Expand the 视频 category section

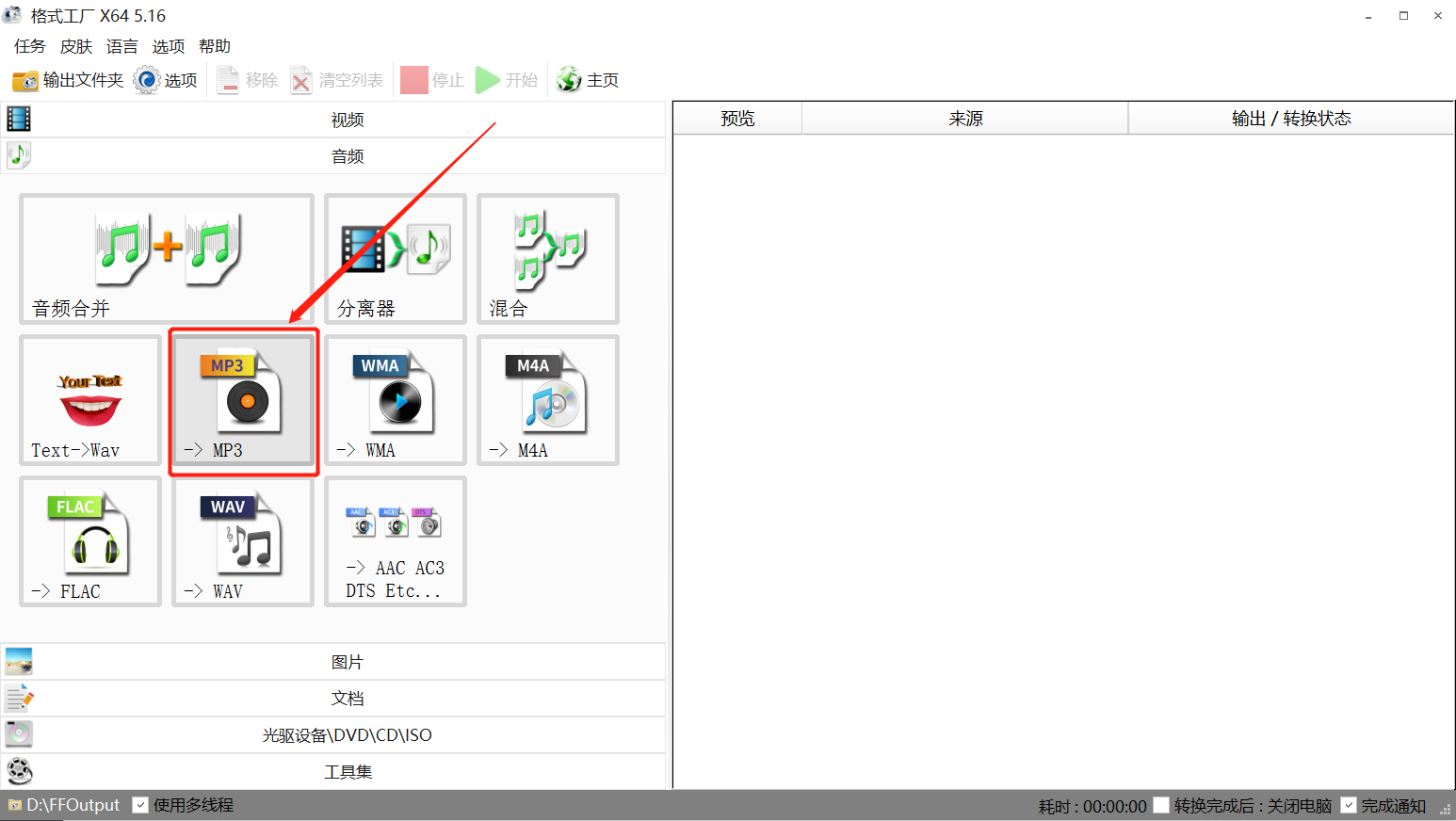pos(333,120)
